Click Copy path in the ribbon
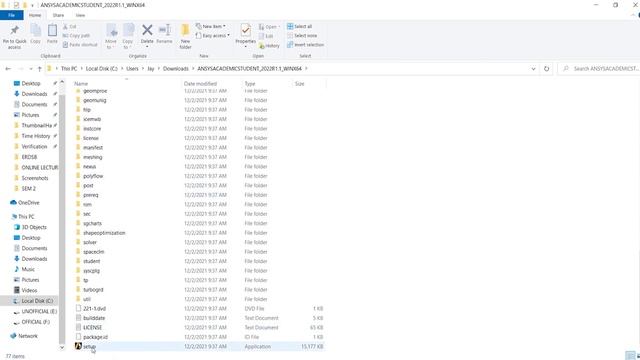The width and height of the screenshot is (640, 360). point(76,36)
